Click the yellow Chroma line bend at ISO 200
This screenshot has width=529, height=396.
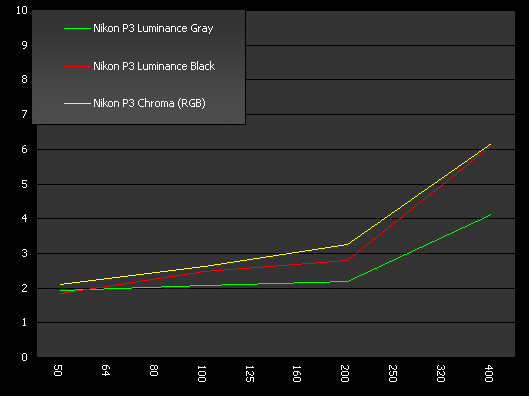(348, 244)
